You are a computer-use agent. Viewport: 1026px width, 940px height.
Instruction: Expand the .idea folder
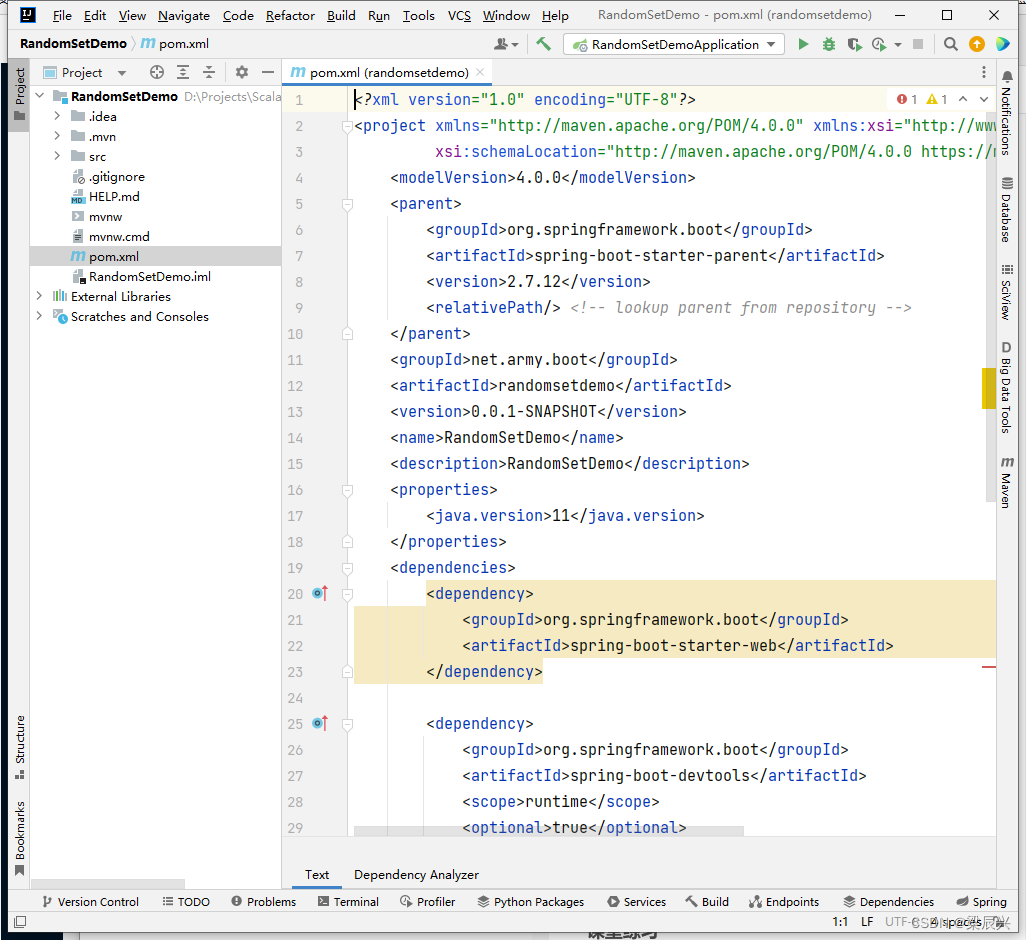point(57,116)
